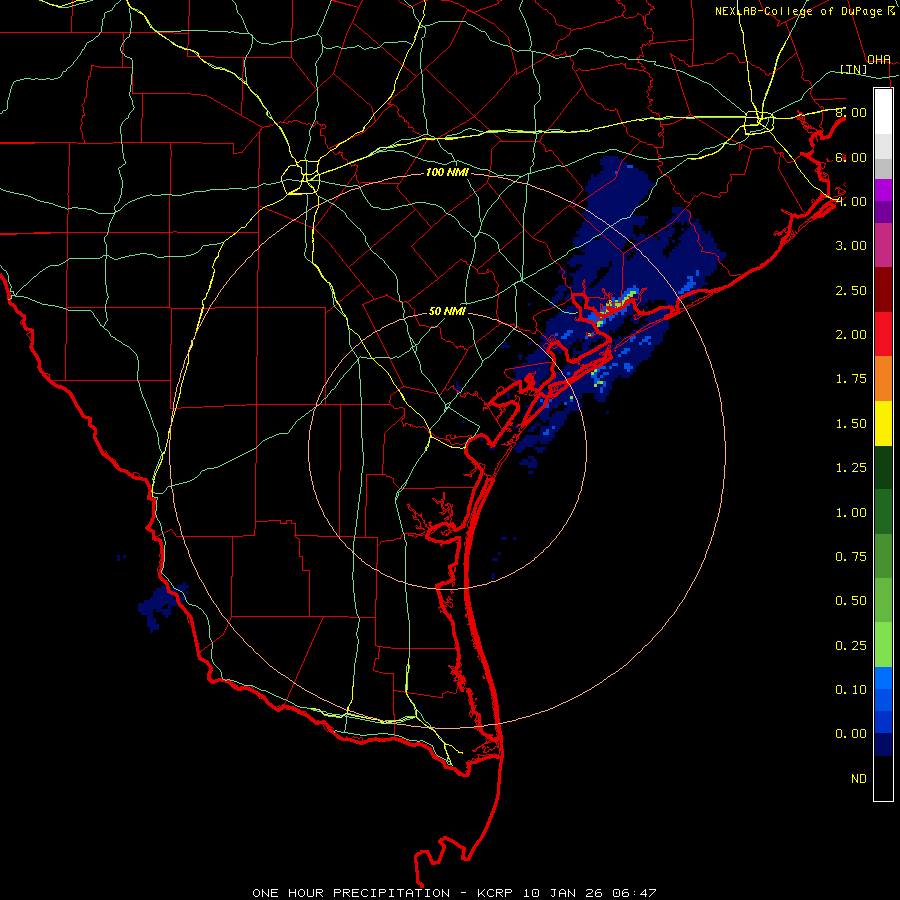Click the 0.10 legend value

(851, 690)
